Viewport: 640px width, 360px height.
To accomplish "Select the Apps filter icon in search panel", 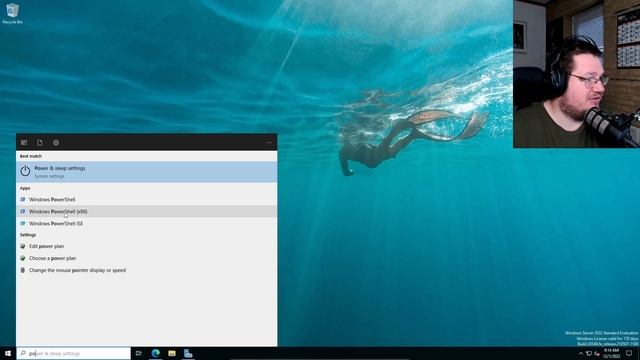I will click(24, 142).
